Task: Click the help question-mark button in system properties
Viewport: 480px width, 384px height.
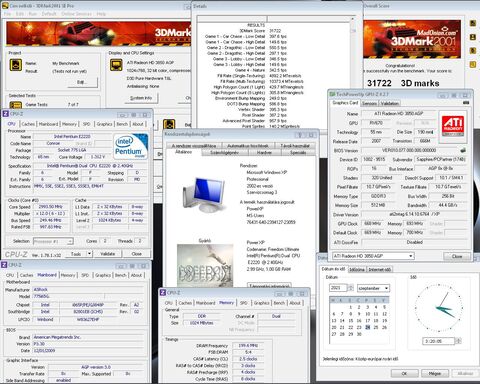Action: [x=300, y=135]
